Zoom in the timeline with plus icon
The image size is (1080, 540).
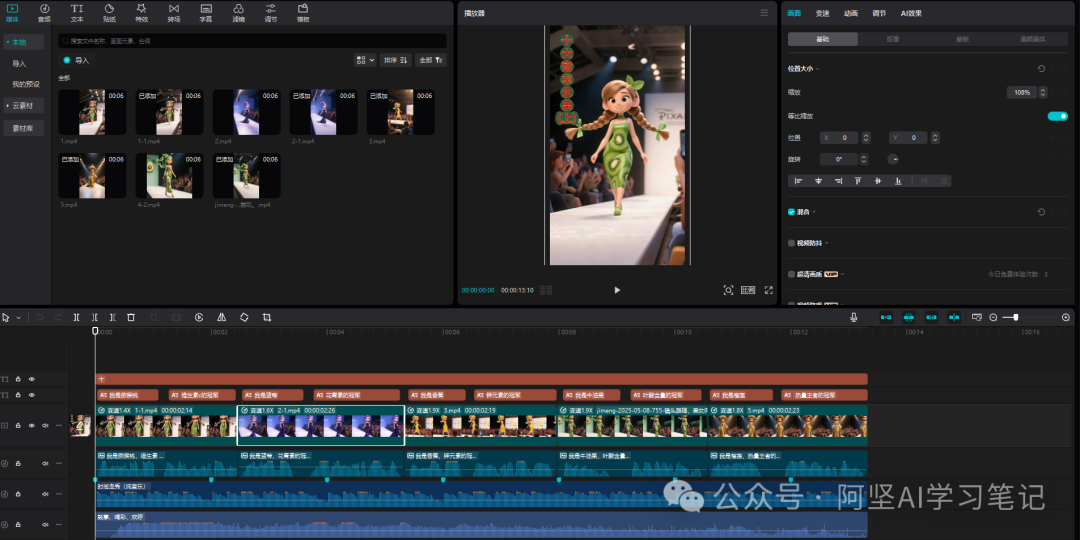pos(1066,318)
